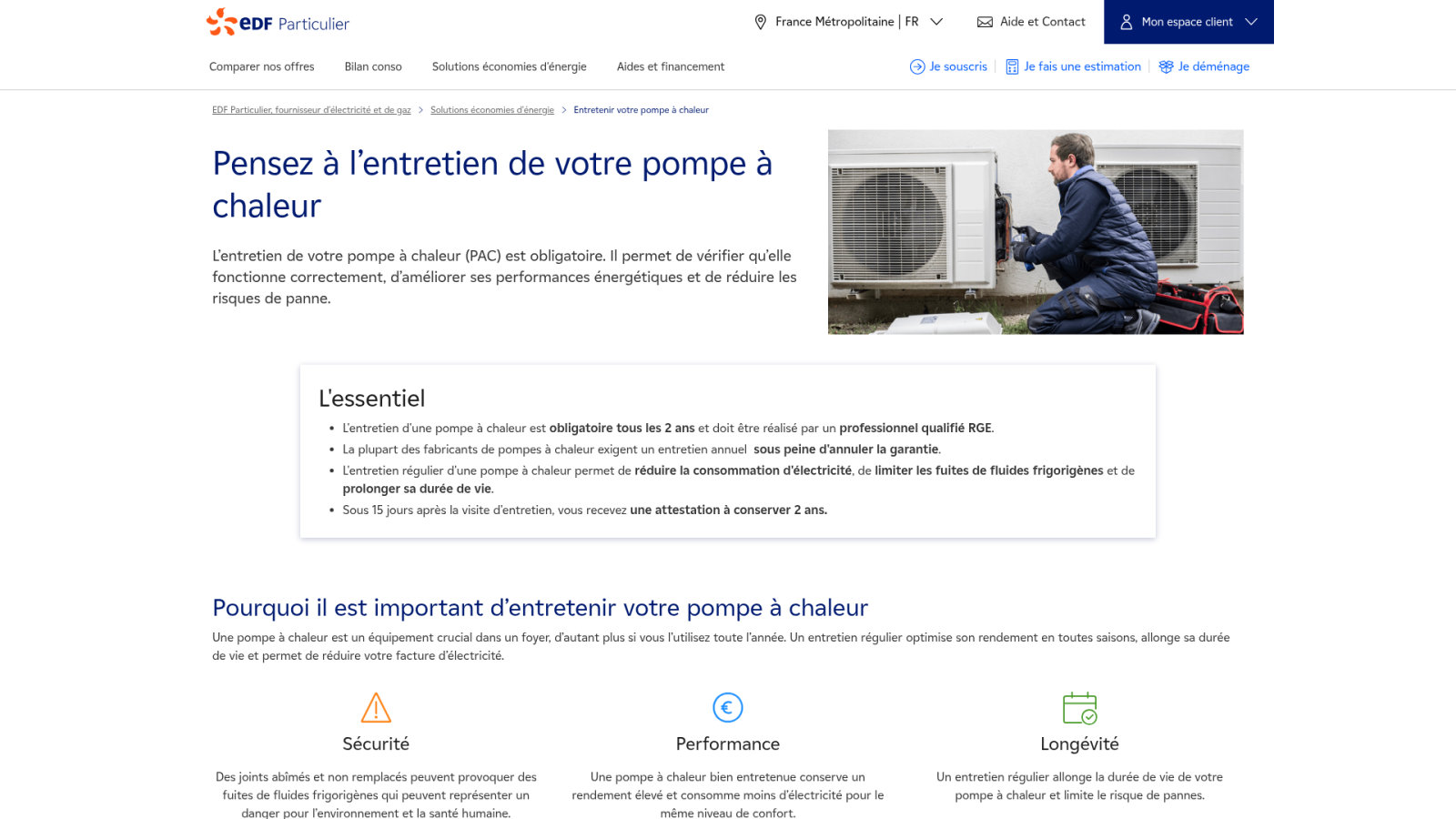1456x819 pixels.
Task: Open Aides et financement menu
Action: tap(671, 66)
